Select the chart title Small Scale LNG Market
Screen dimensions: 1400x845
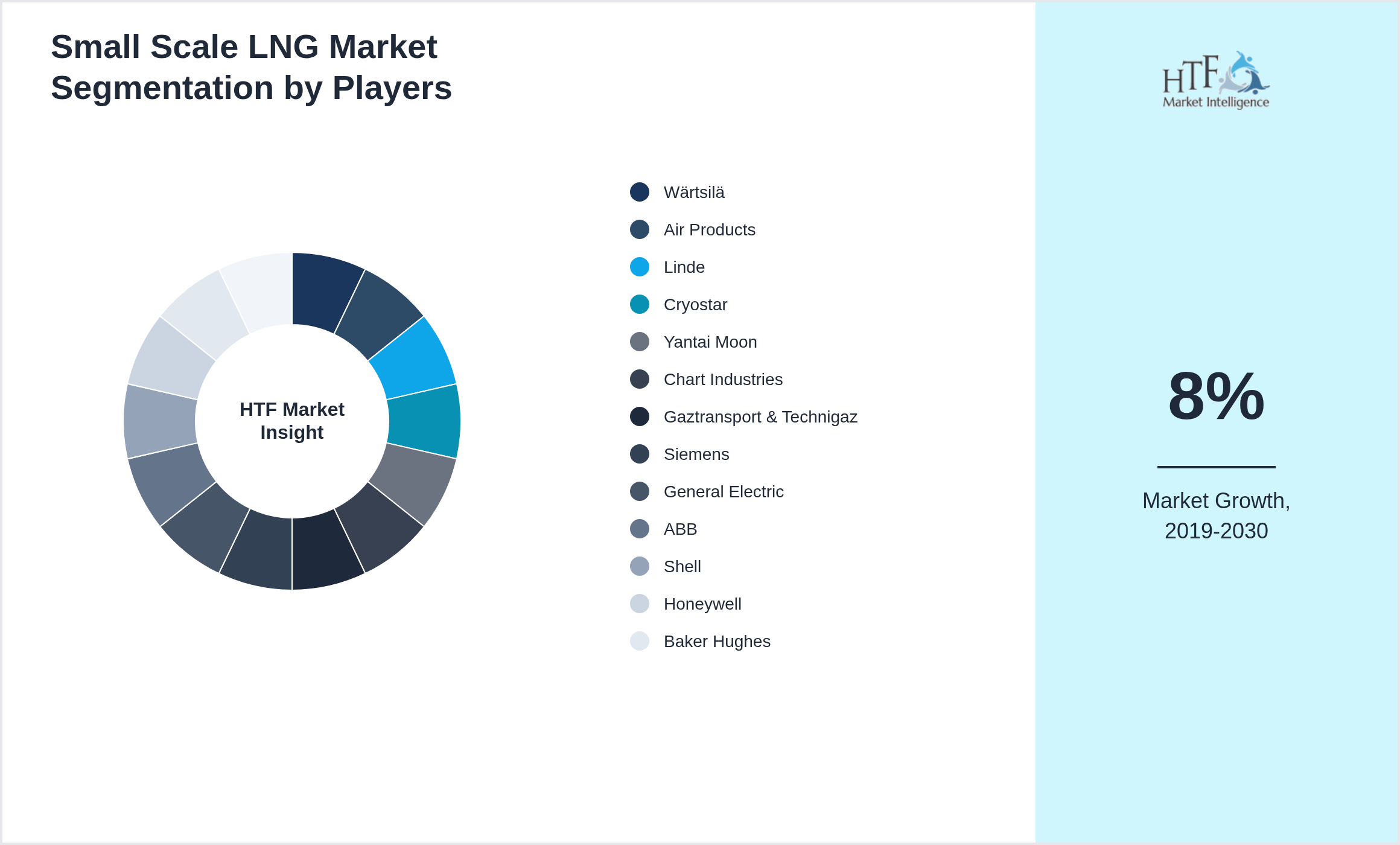pyautogui.click(x=244, y=47)
